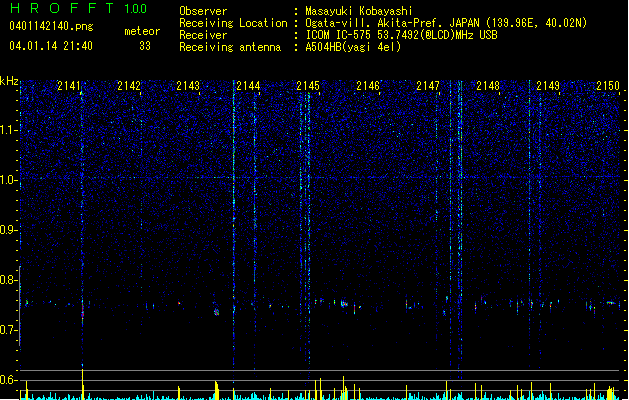Click the 2143 time marker
The height and width of the screenshot is (400, 629).
coord(188,86)
